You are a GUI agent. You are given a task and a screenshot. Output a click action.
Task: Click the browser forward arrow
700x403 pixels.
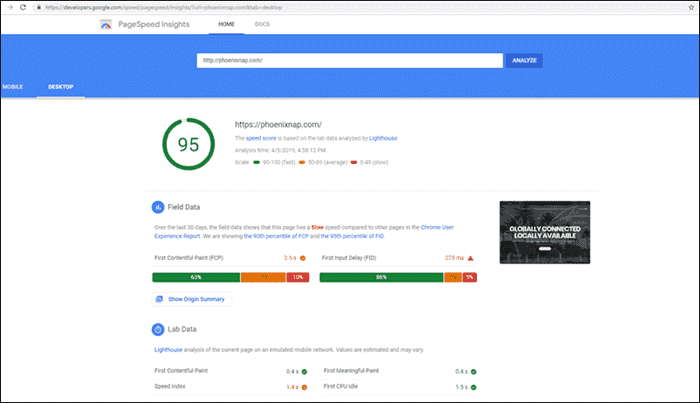(x=10, y=7)
